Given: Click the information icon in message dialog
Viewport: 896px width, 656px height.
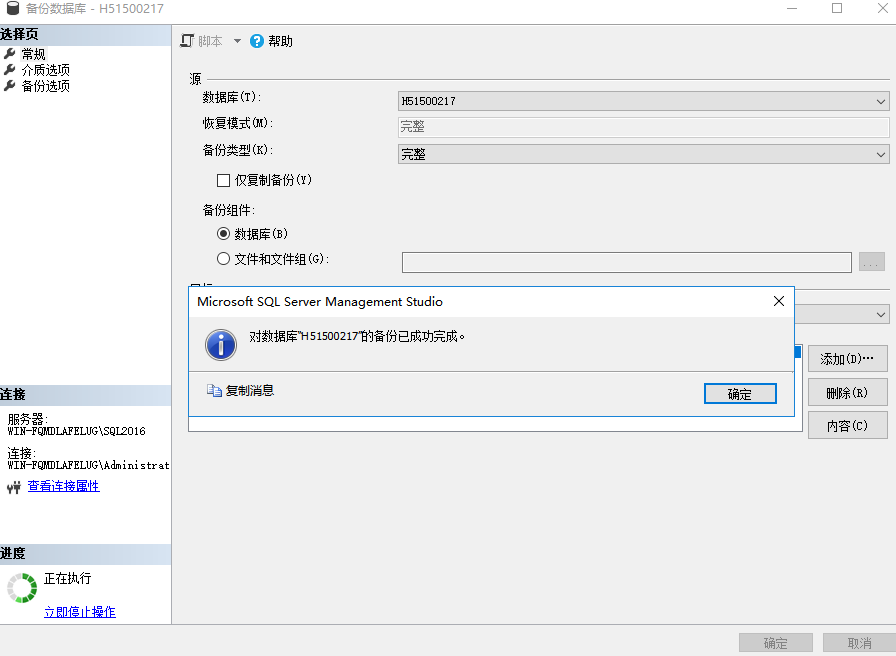Looking at the screenshot, I should click(220, 344).
